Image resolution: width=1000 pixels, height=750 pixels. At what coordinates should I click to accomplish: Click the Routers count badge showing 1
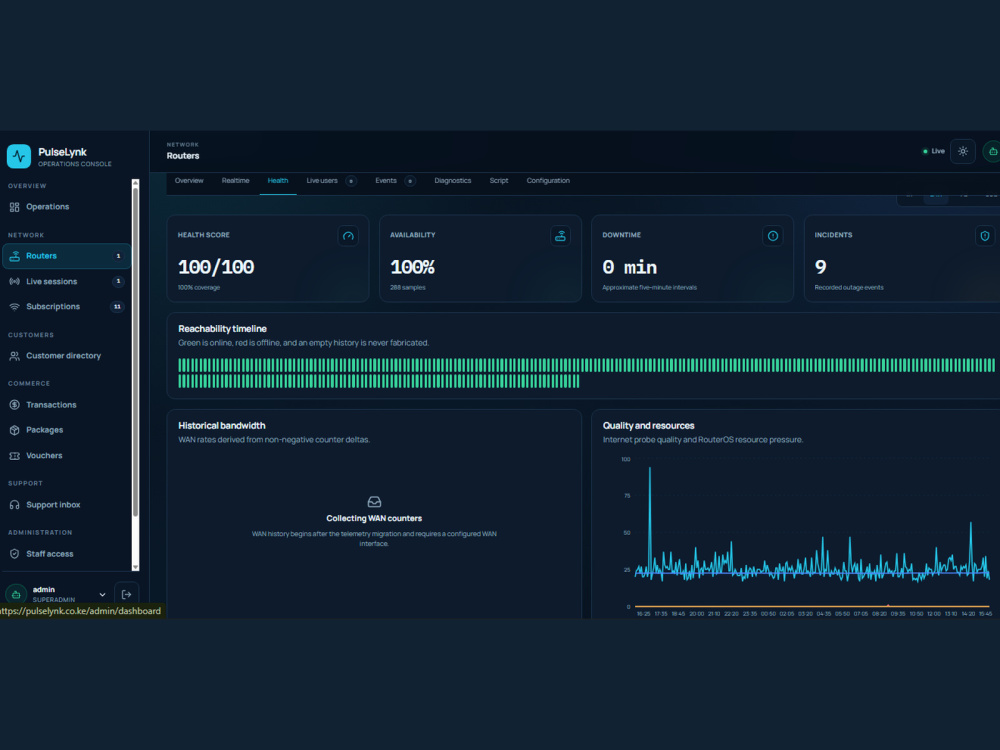pos(118,256)
